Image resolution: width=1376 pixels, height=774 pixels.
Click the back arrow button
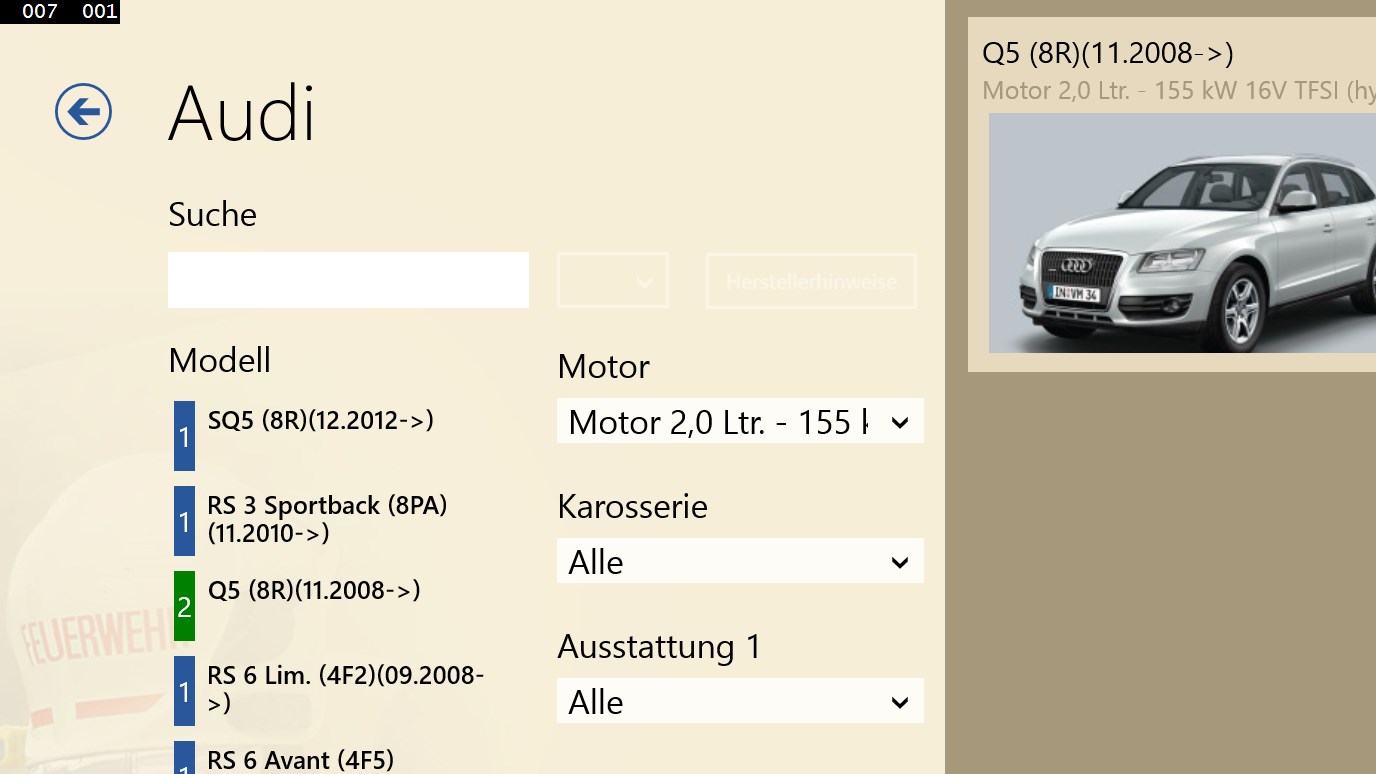[x=83, y=111]
